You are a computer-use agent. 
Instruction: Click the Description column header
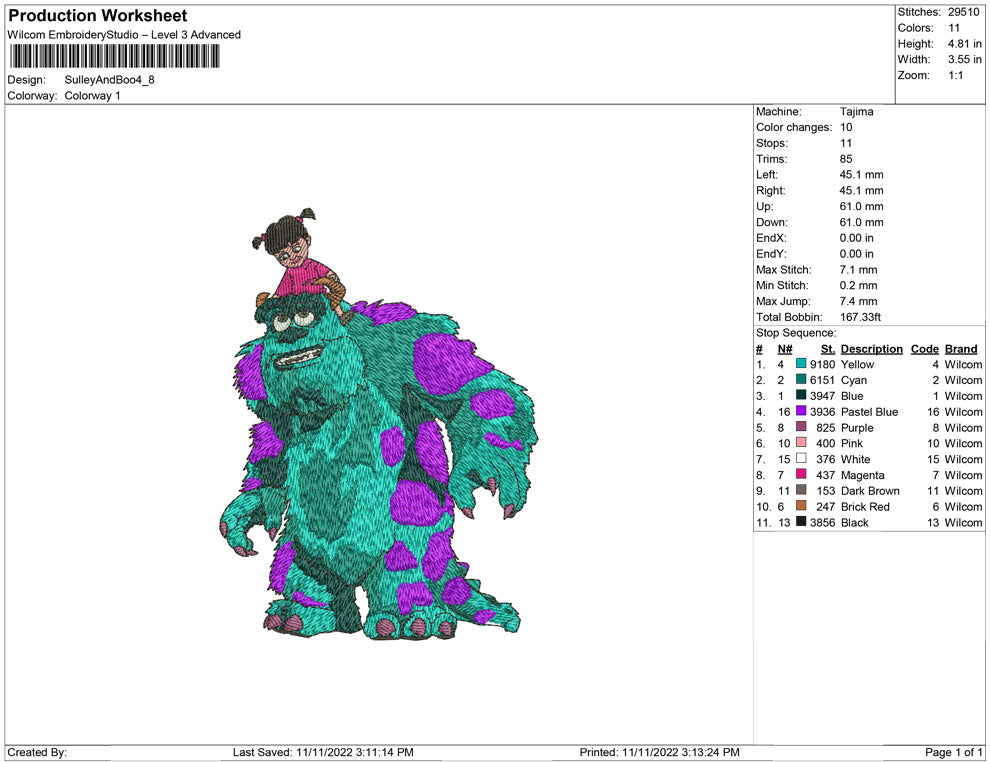point(871,349)
